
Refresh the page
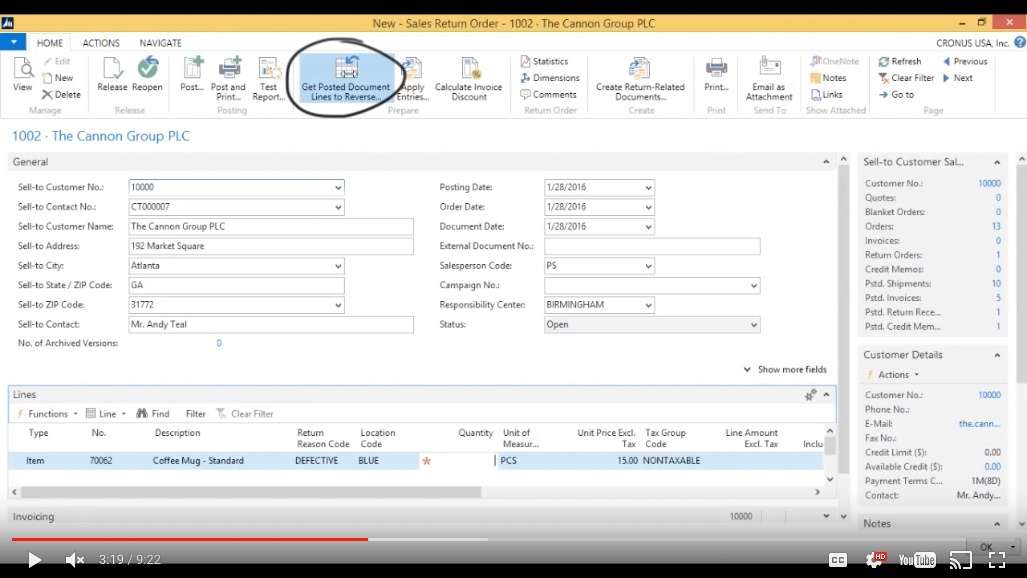(900, 61)
